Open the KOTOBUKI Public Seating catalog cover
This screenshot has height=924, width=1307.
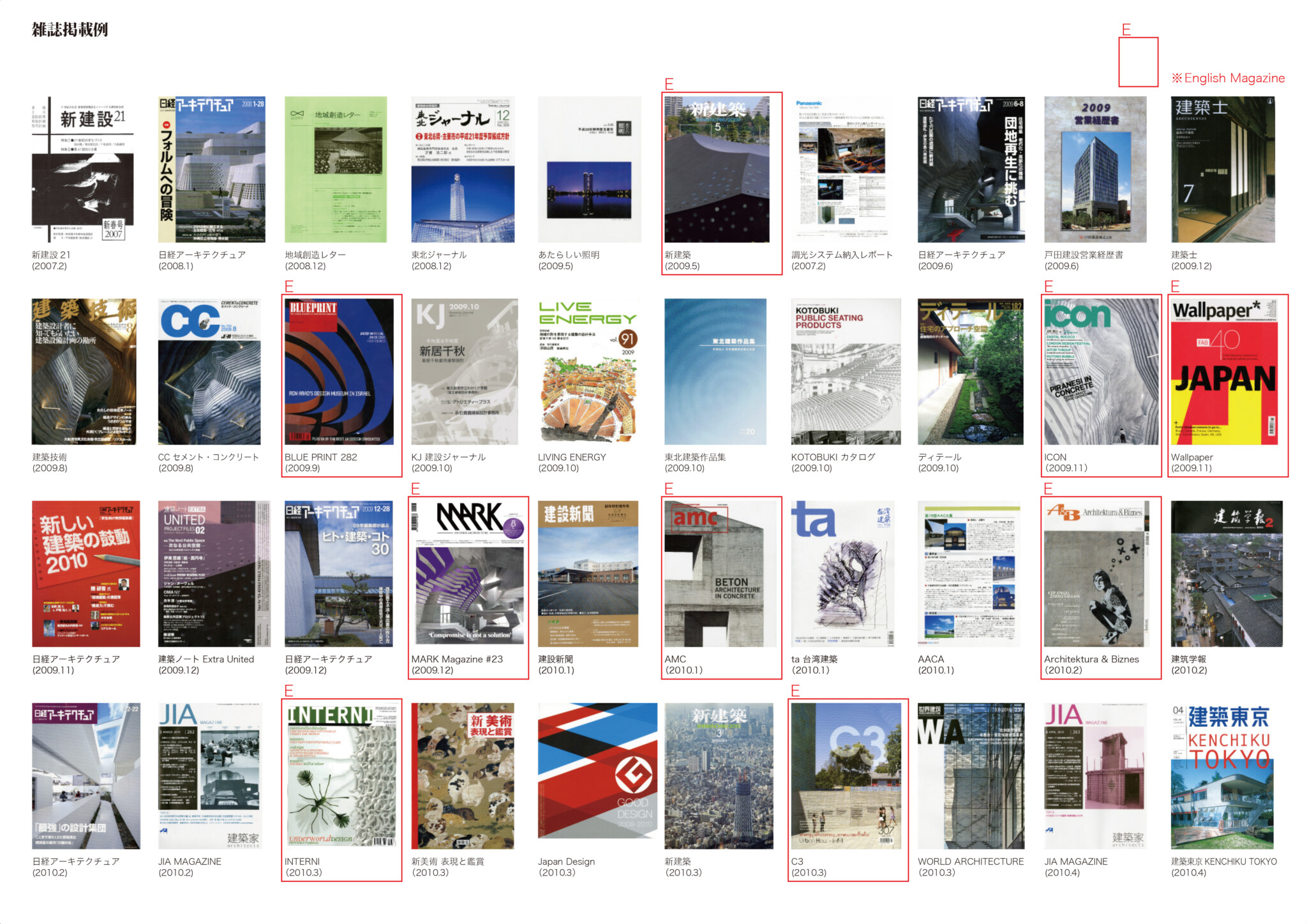(846, 371)
